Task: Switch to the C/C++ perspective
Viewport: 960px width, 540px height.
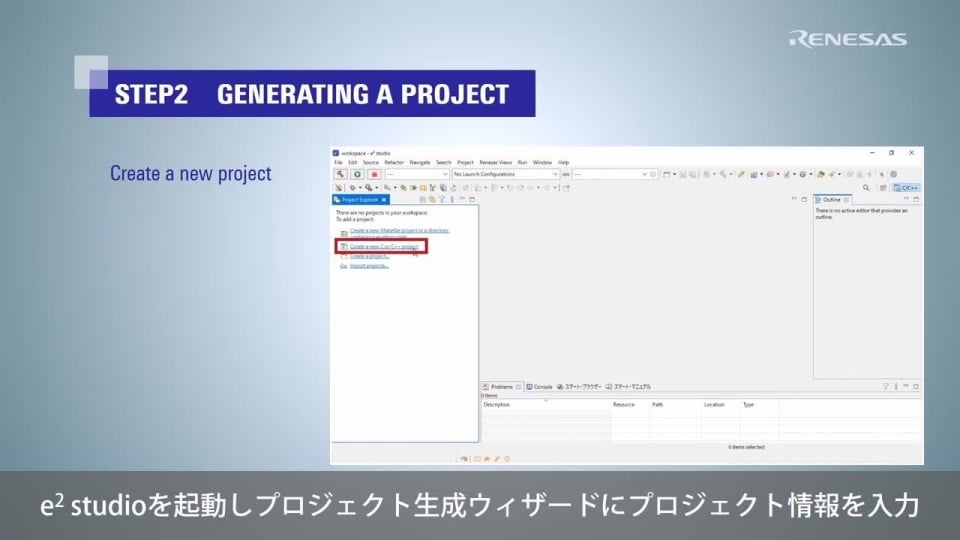Action: (906, 188)
